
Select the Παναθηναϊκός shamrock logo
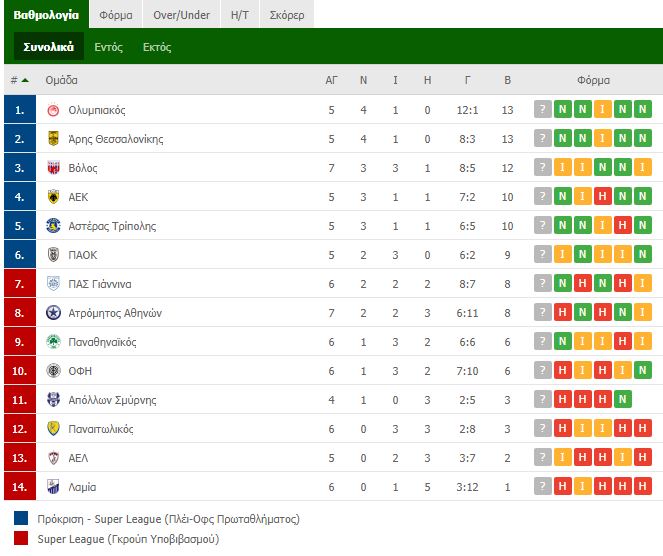pos(53,342)
